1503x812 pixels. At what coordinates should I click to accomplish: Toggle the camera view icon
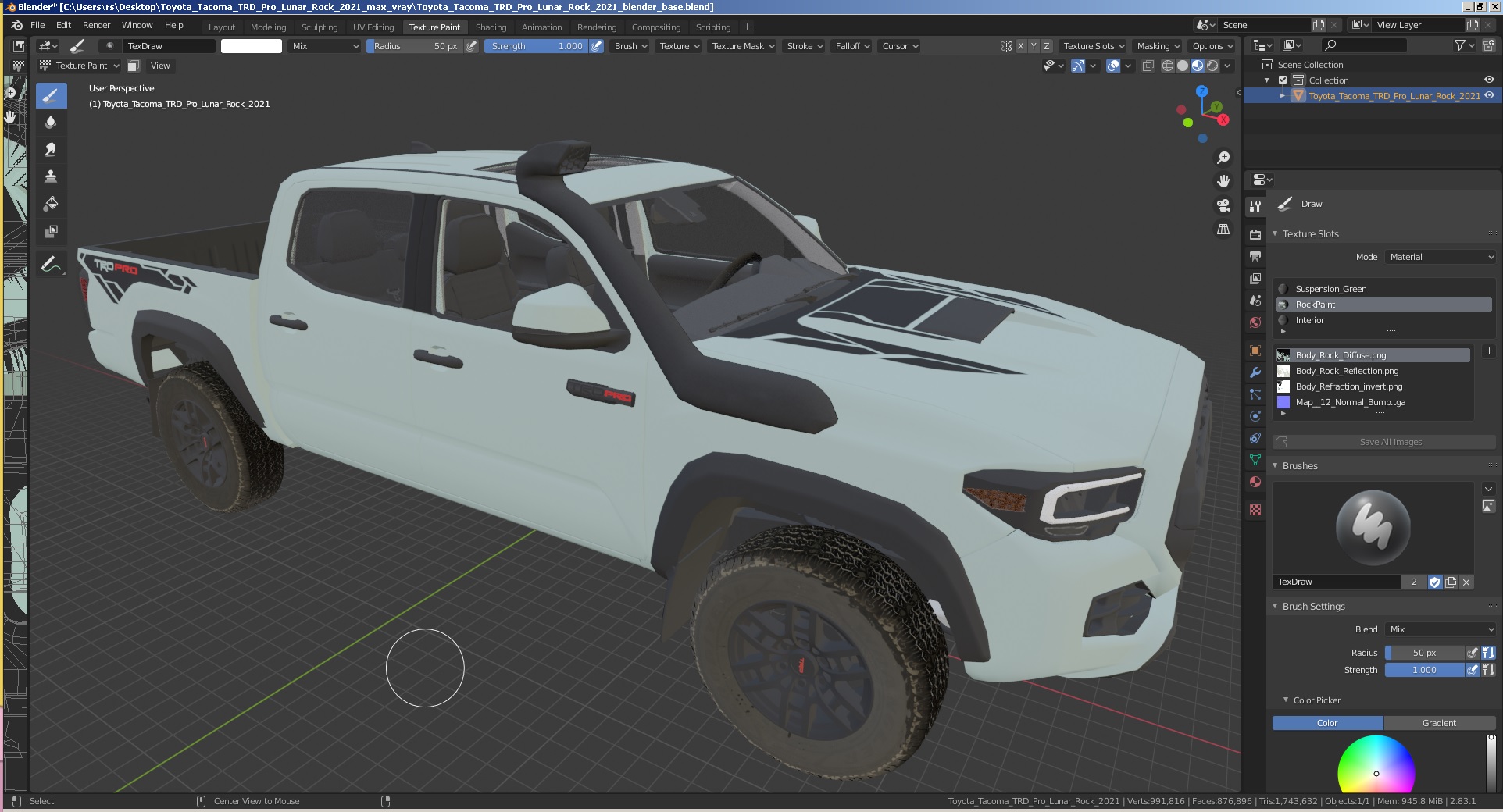[1223, 205]
